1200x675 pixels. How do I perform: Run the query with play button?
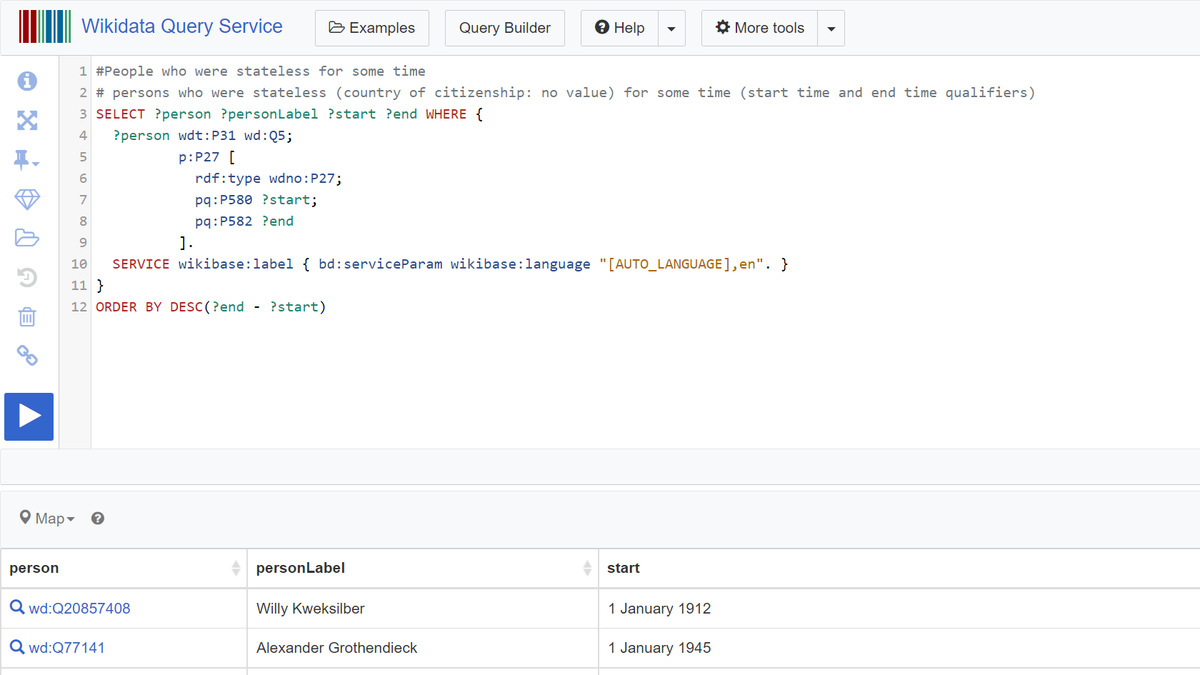pyautogui.click(x=29, y=416)
